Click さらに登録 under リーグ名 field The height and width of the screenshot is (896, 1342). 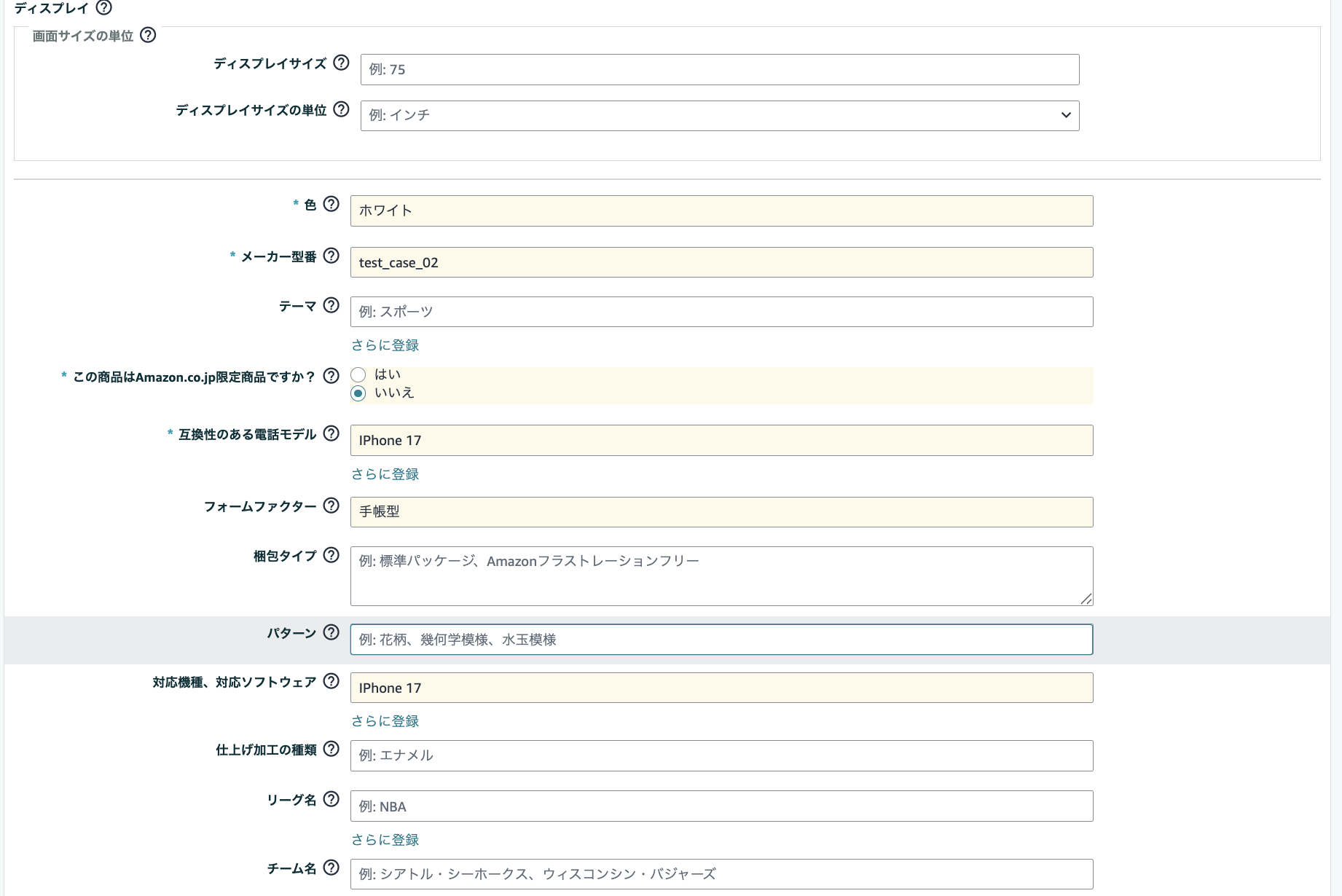[385, 840]
